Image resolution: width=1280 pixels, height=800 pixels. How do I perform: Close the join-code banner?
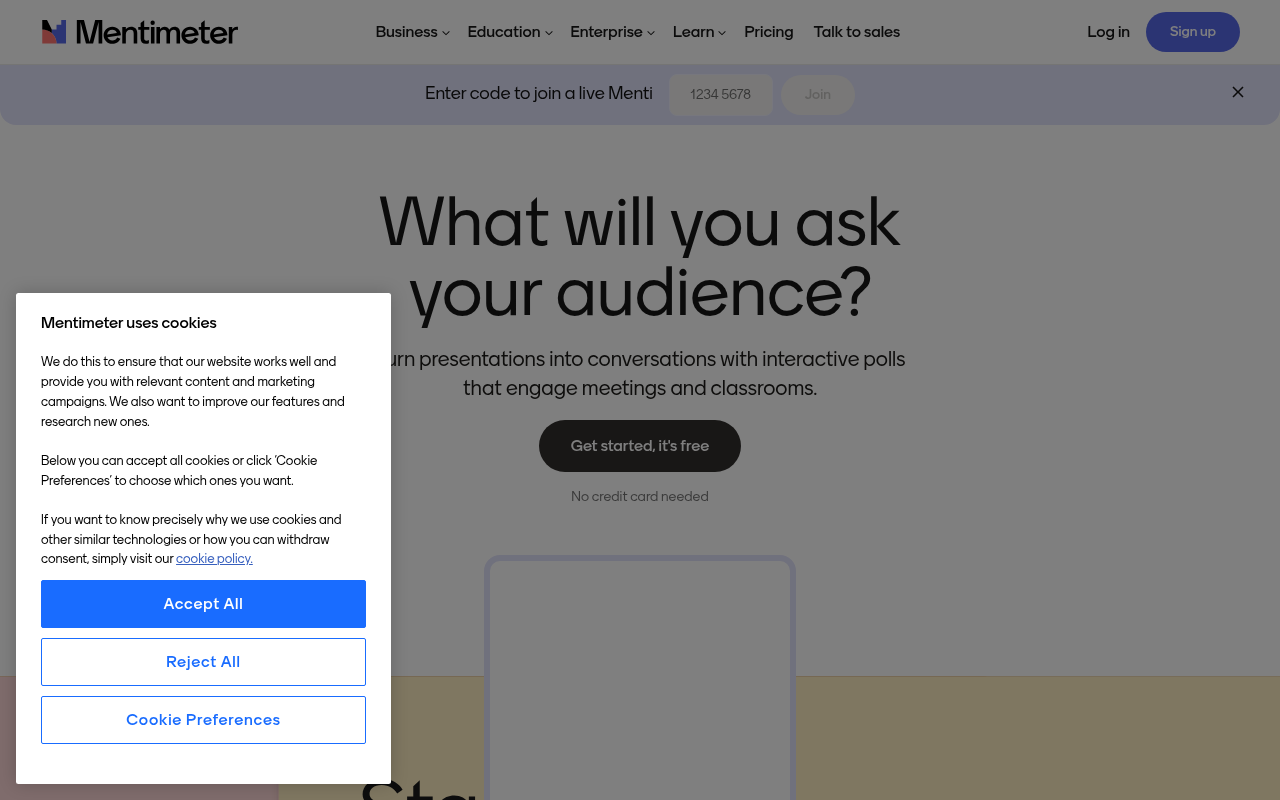click(x=1238, y=92)
